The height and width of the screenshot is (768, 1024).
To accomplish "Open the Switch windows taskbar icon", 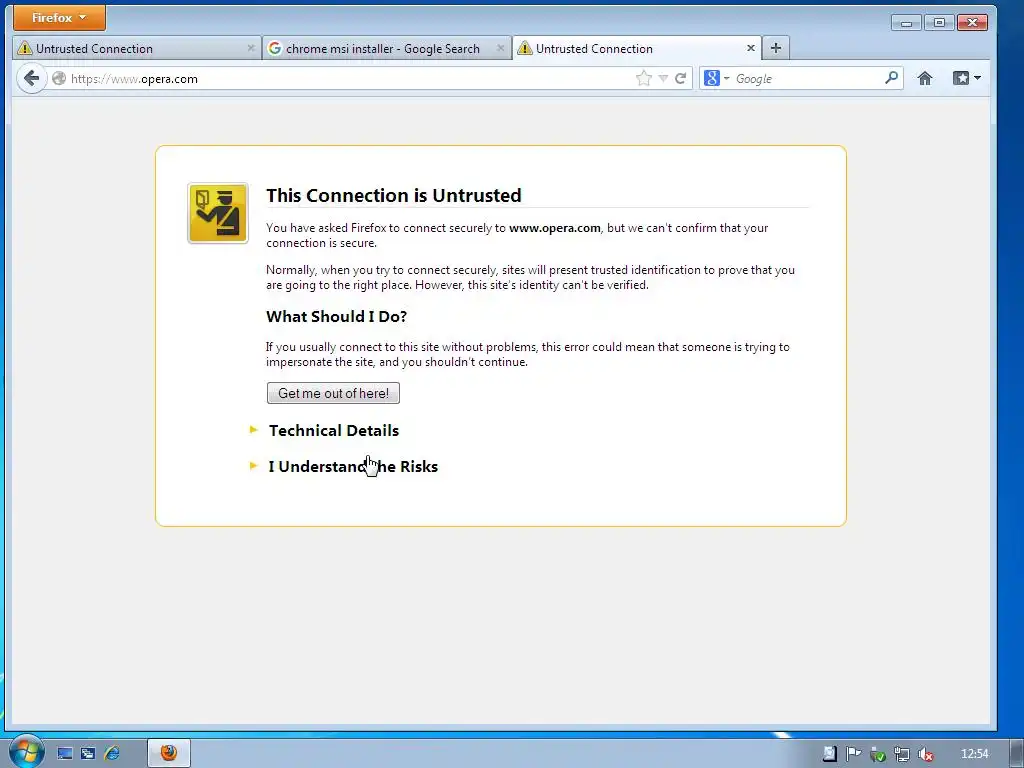I will coord(88,754).
